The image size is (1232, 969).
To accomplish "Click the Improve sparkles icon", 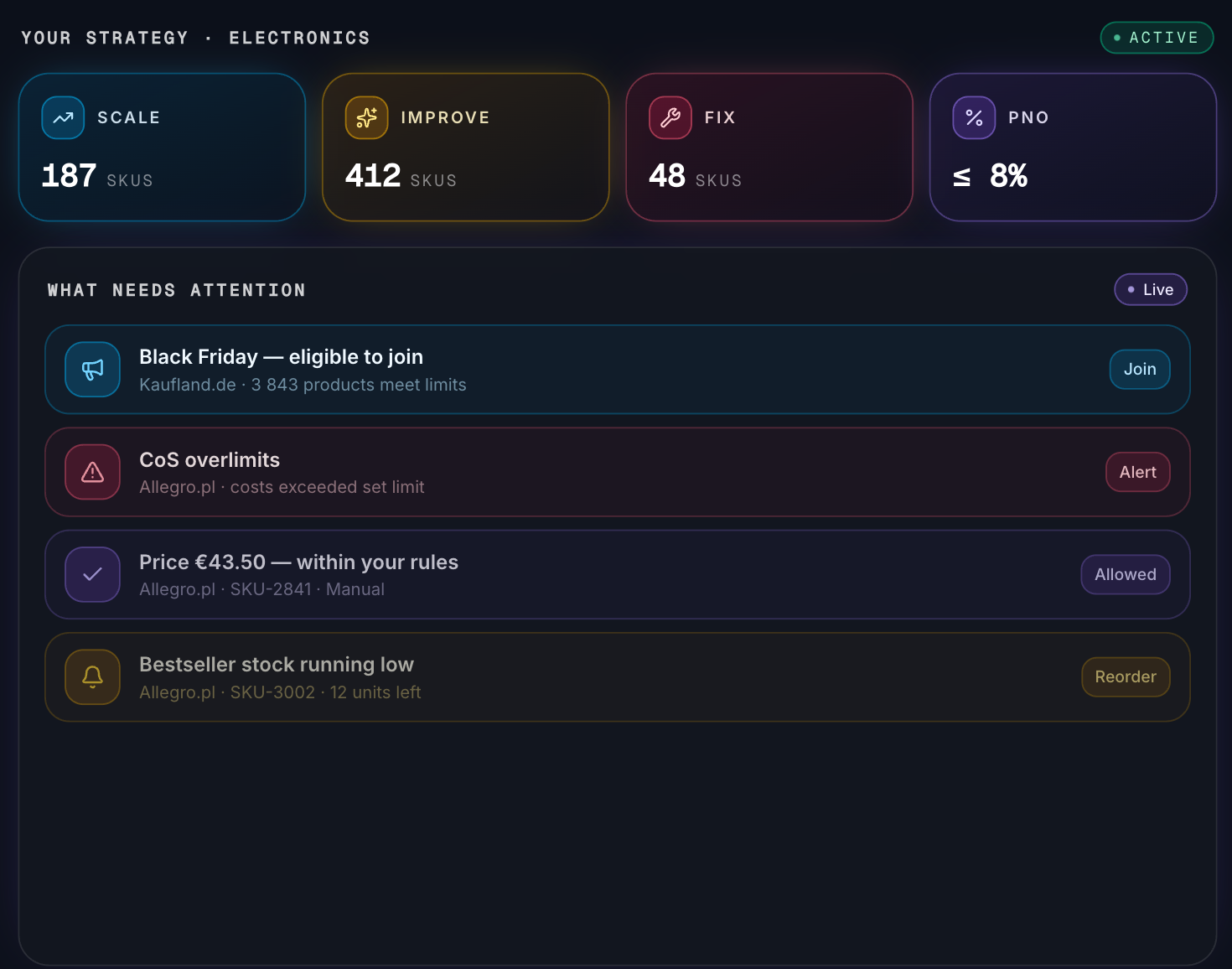I will [366, 117].
